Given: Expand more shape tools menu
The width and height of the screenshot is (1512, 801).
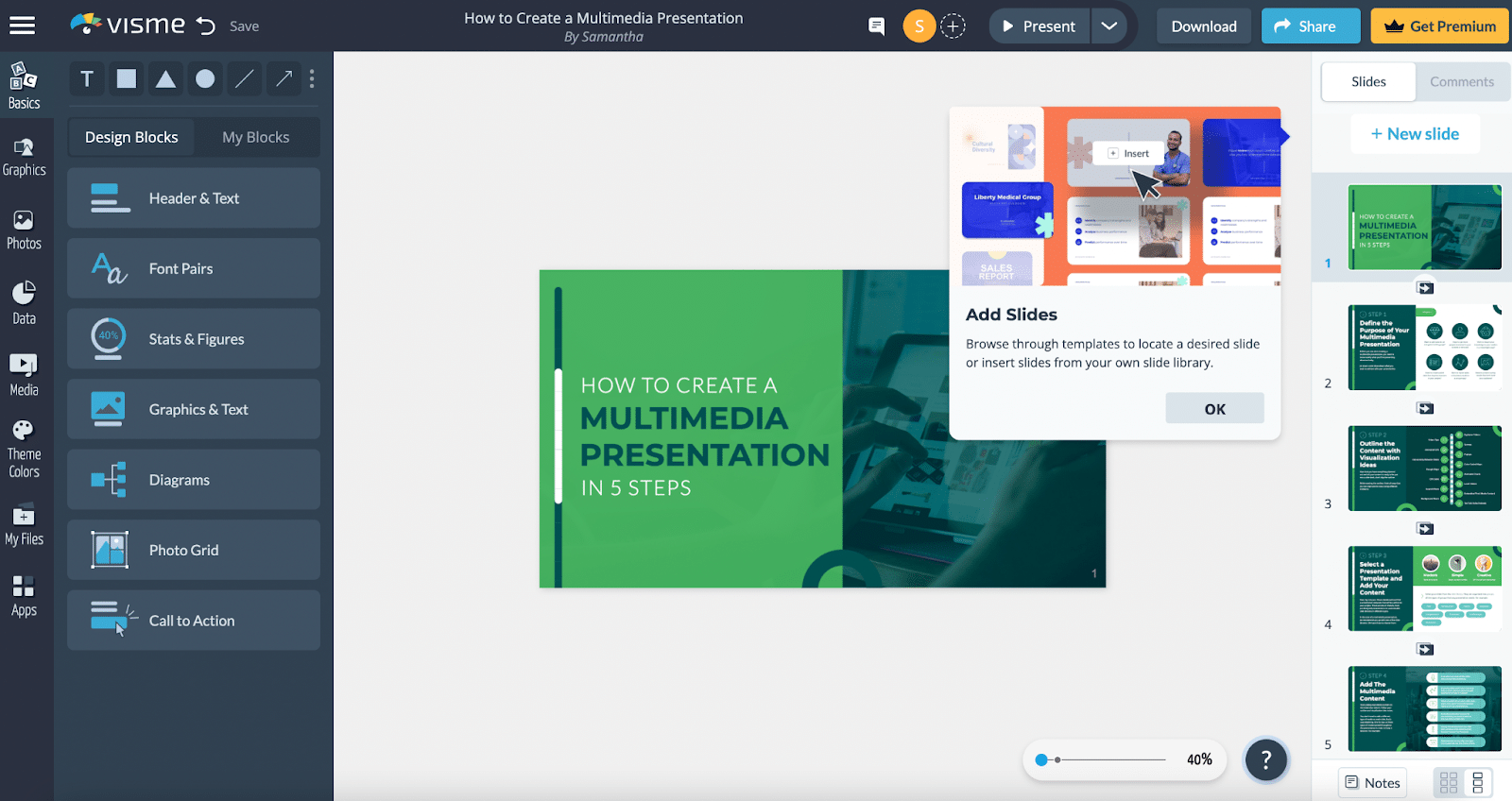Looking at the screenshot, I should coord(312,79).
